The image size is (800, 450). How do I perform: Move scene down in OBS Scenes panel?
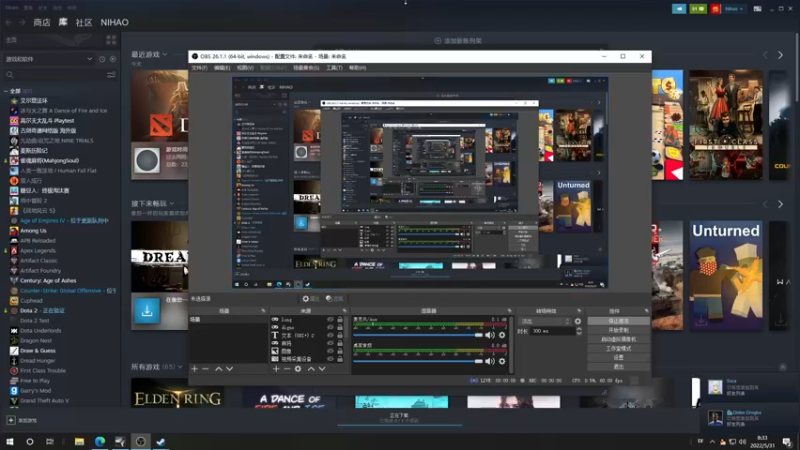pyautogui.click(x=230, y=368)
